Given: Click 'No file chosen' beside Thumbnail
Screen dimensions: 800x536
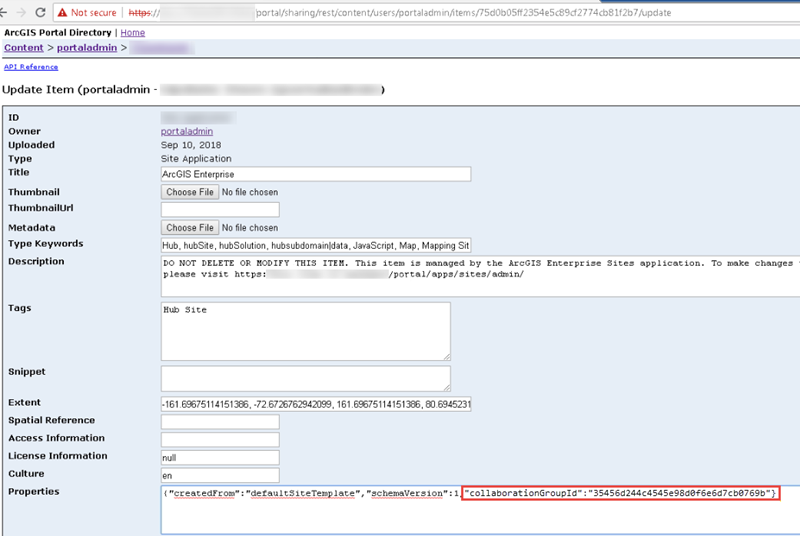Looking at the screenshot, I should (x=250, y=192).
